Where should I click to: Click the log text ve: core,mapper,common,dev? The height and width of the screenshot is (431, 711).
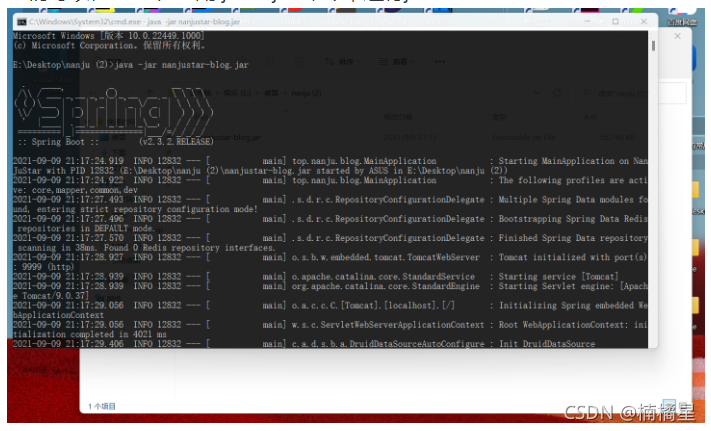pyautogui.click(x=75, y=190)
